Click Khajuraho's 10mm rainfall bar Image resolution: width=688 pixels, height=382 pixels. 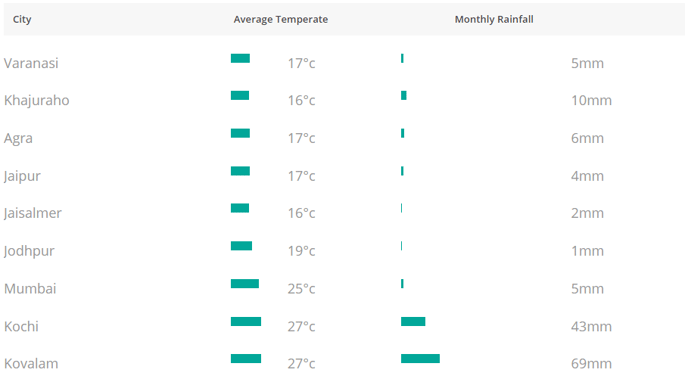pos(404,96)
